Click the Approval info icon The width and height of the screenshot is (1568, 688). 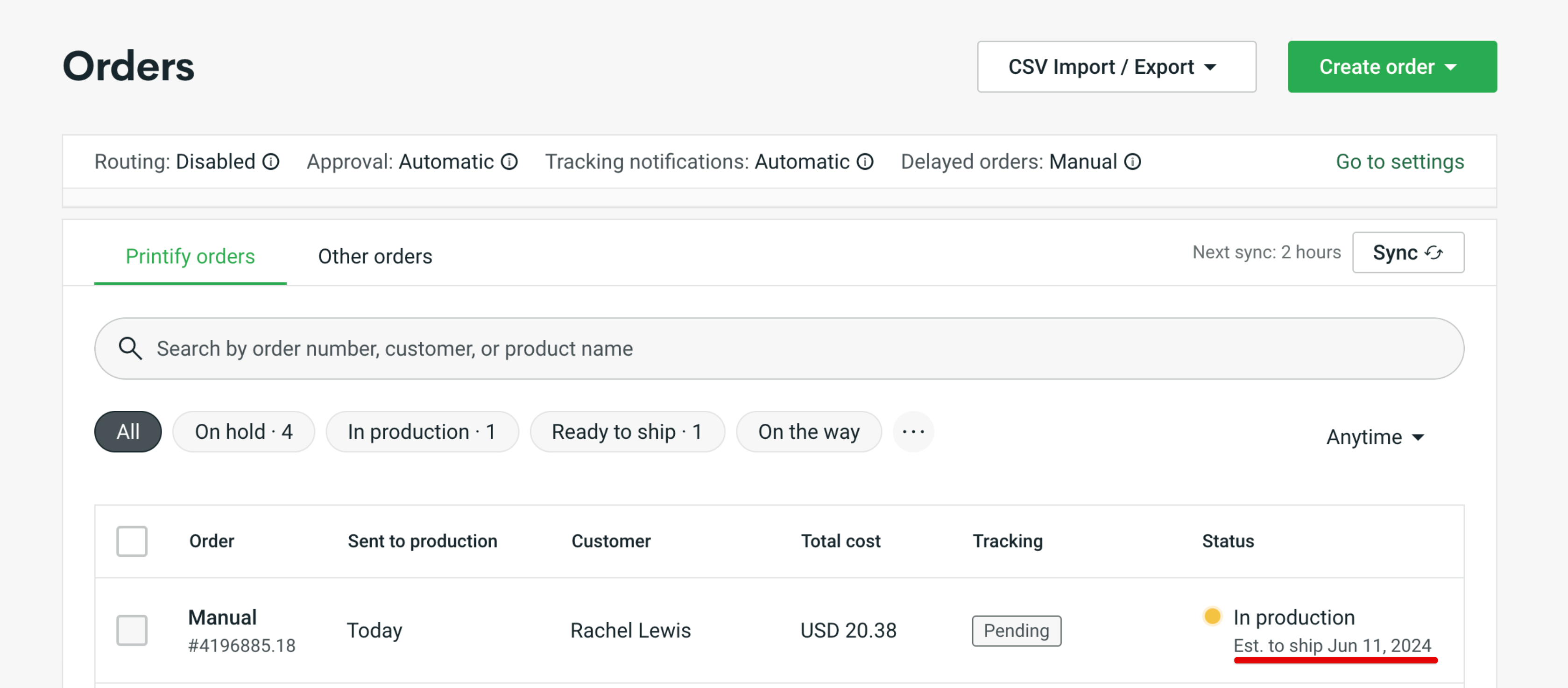(509, 161)
